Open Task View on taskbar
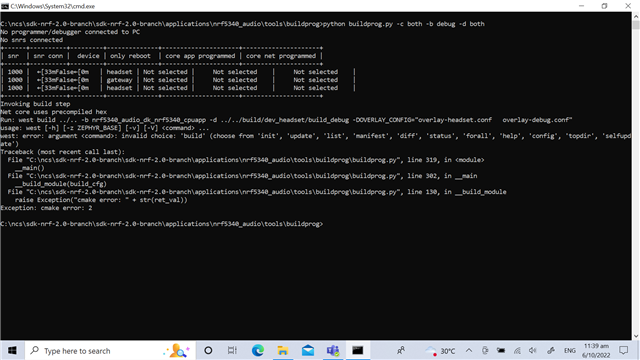Image resolution: width=640 pixels, height=360 pixels. (x=232, y=351)
